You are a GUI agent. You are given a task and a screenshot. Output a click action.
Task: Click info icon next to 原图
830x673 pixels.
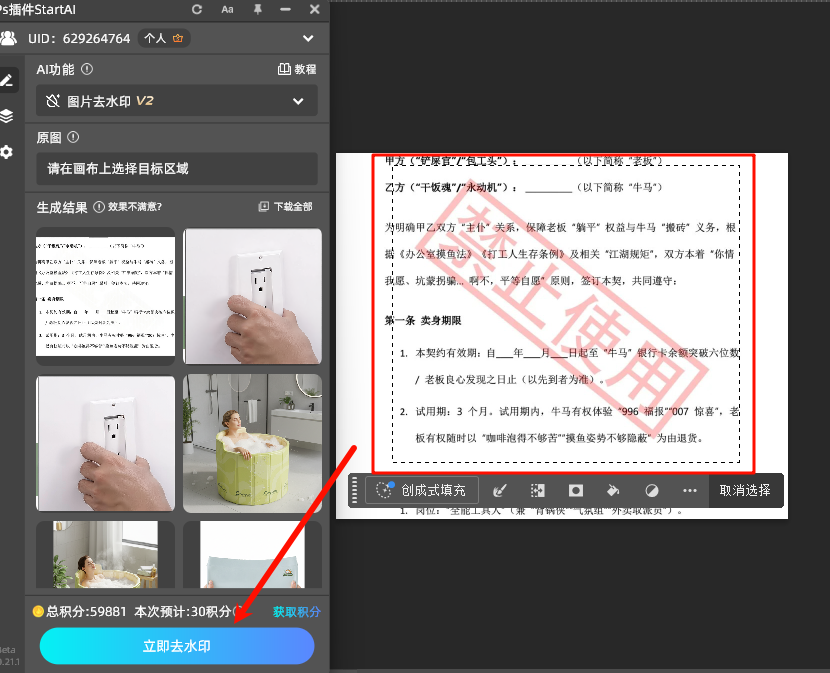tap(73, 138)
